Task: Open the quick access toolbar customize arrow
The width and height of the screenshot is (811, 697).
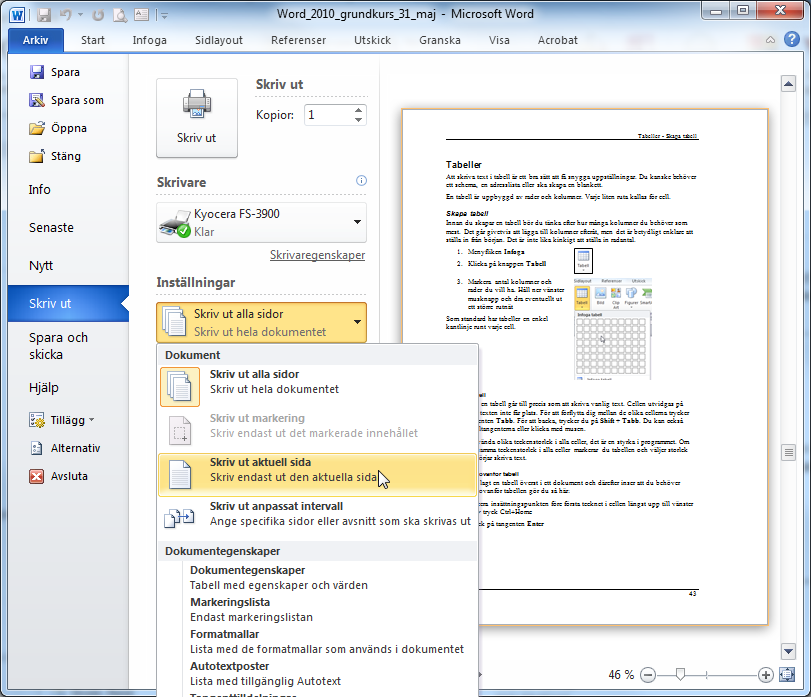Action: pos(164,16)
